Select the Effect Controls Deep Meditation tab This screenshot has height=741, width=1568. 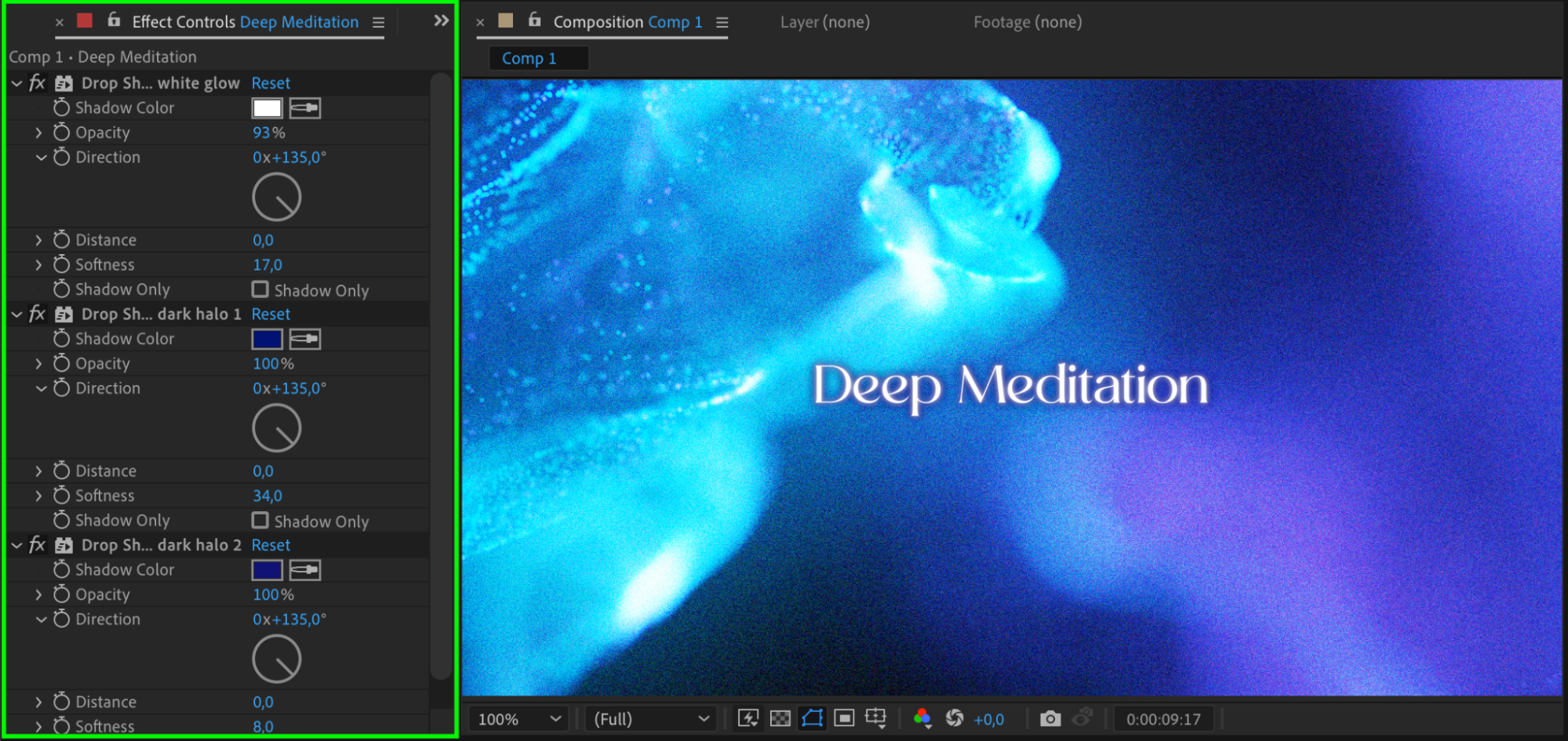[x=245, y=22]
